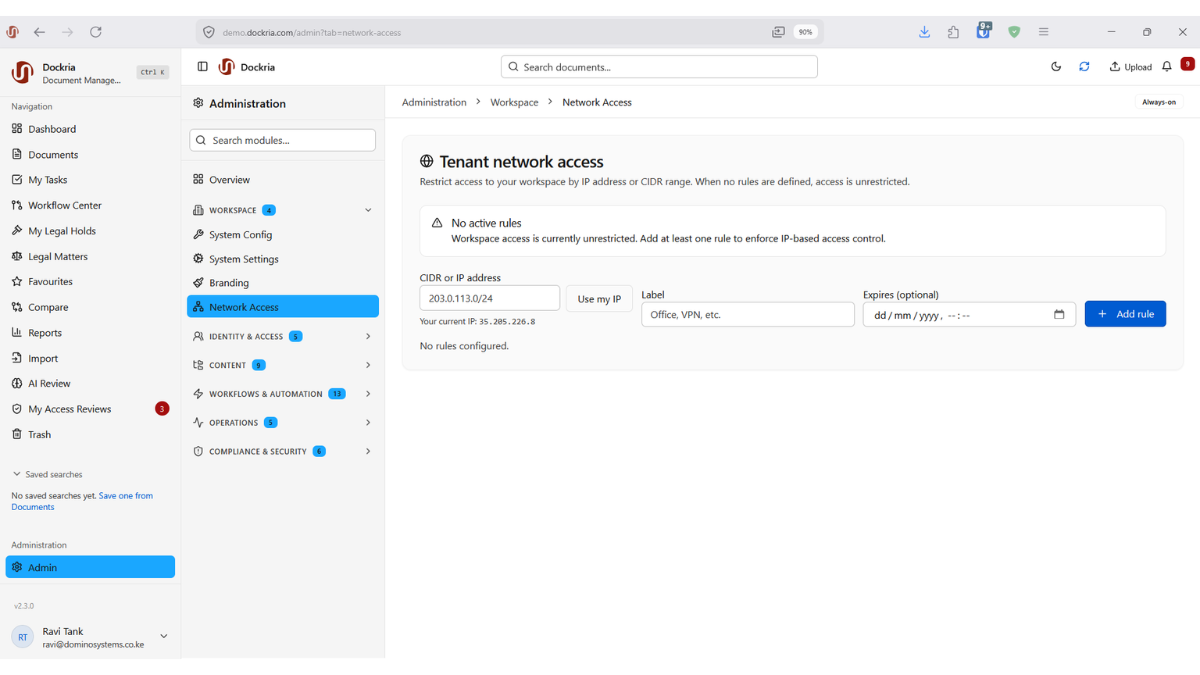Click Workspace breadcrumb
The image size is (1200, 675).
(x=514, y=102)
